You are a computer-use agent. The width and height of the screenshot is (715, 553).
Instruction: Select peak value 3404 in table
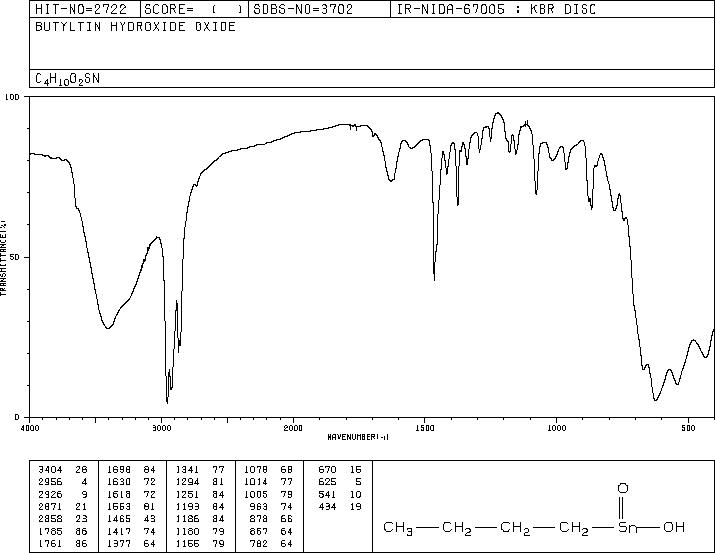click(x=50, y=470)
